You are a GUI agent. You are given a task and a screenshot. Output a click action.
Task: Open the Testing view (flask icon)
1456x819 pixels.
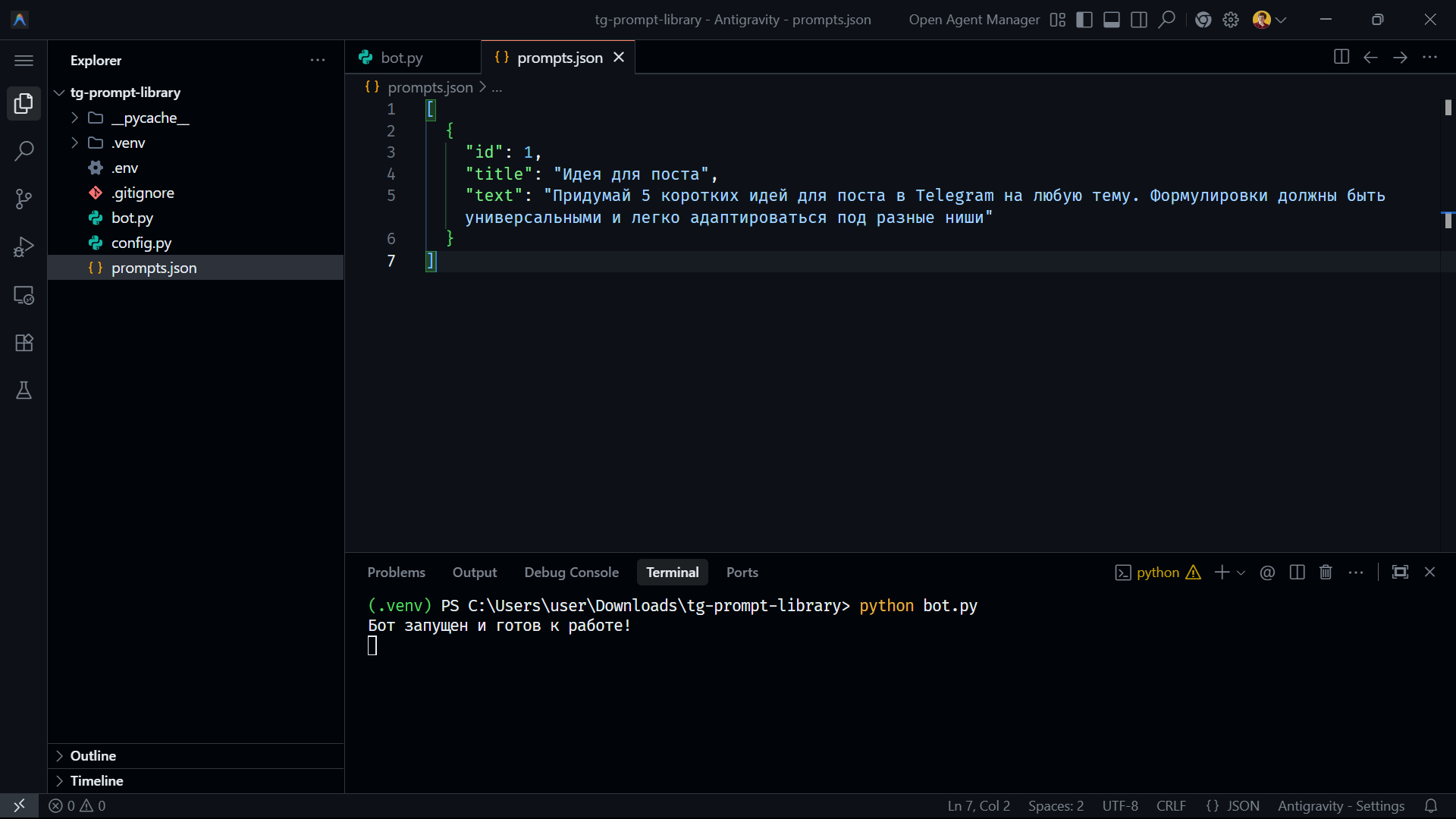tap(24, 391)
